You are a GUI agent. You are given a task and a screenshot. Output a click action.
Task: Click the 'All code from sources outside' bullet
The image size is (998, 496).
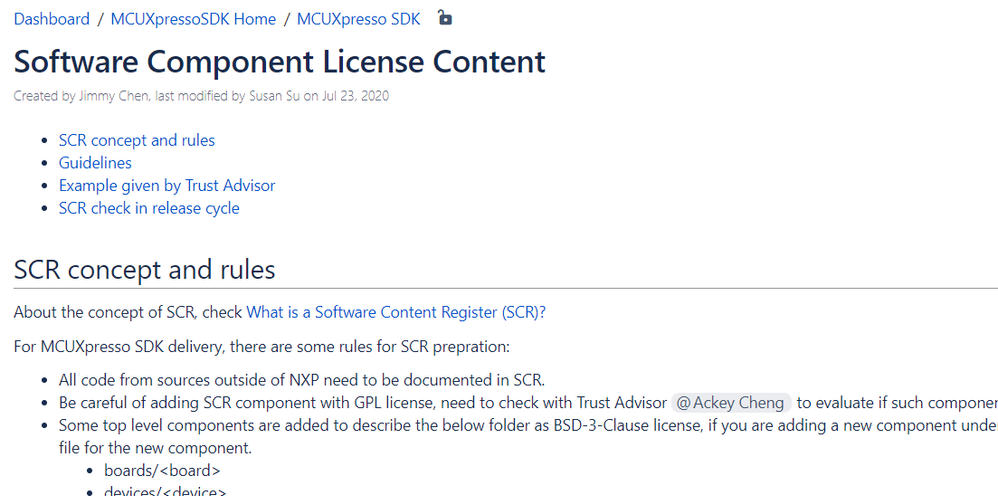[x=302, y=381]
